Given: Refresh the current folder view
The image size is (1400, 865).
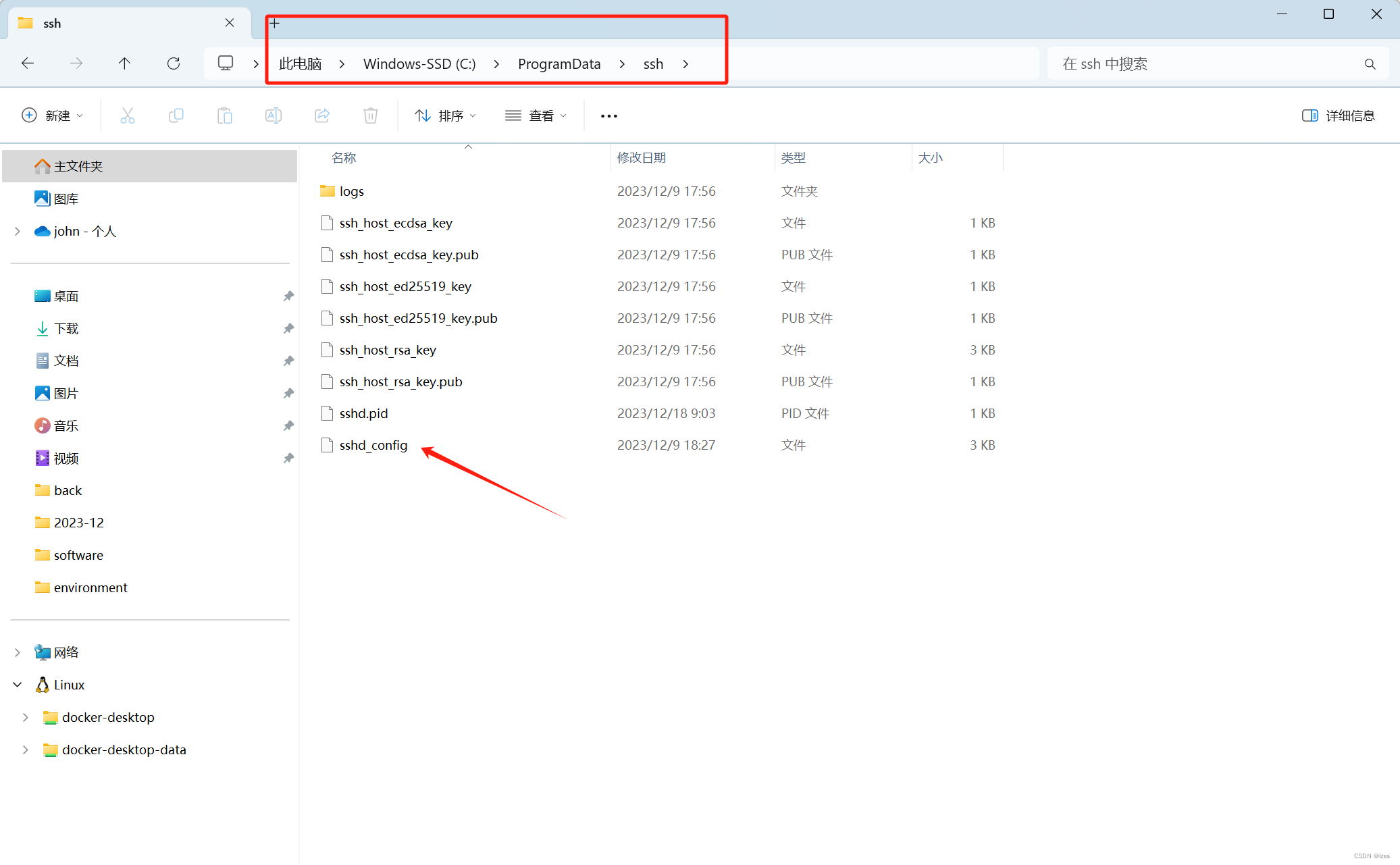Looking at the screenshot, I should pos(174,63).
